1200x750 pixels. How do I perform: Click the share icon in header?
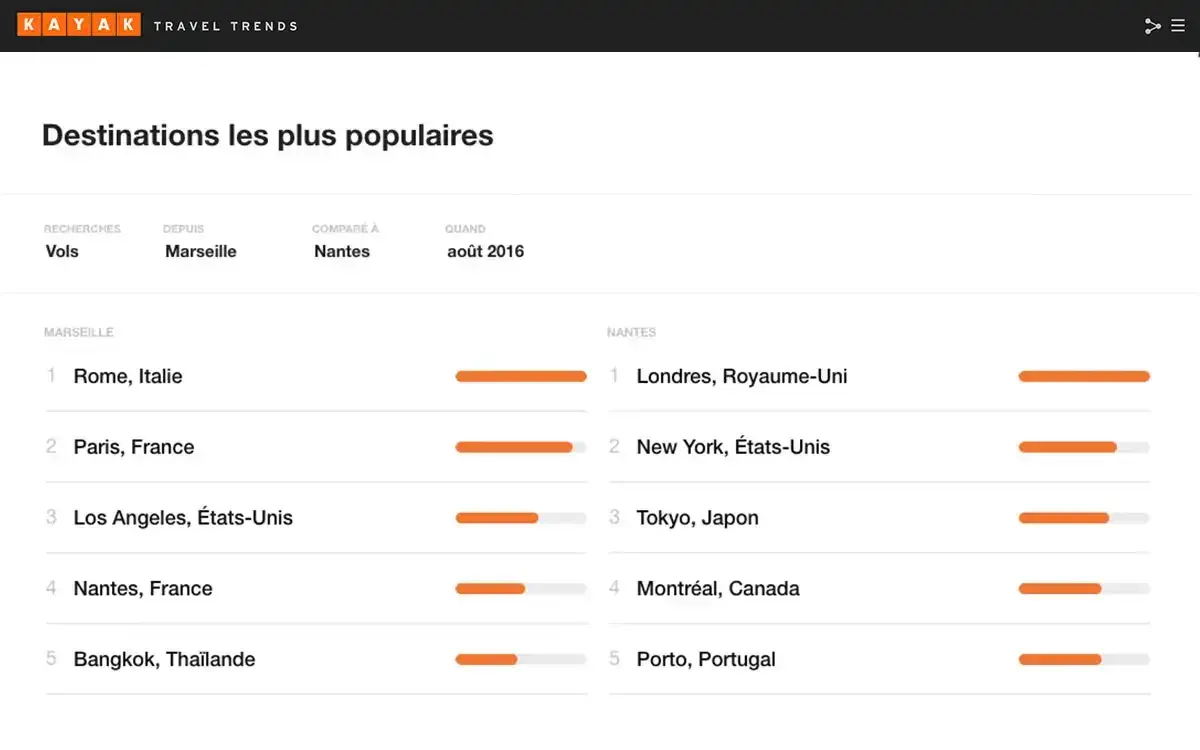pyautogui.click(x=1152, y=26)
